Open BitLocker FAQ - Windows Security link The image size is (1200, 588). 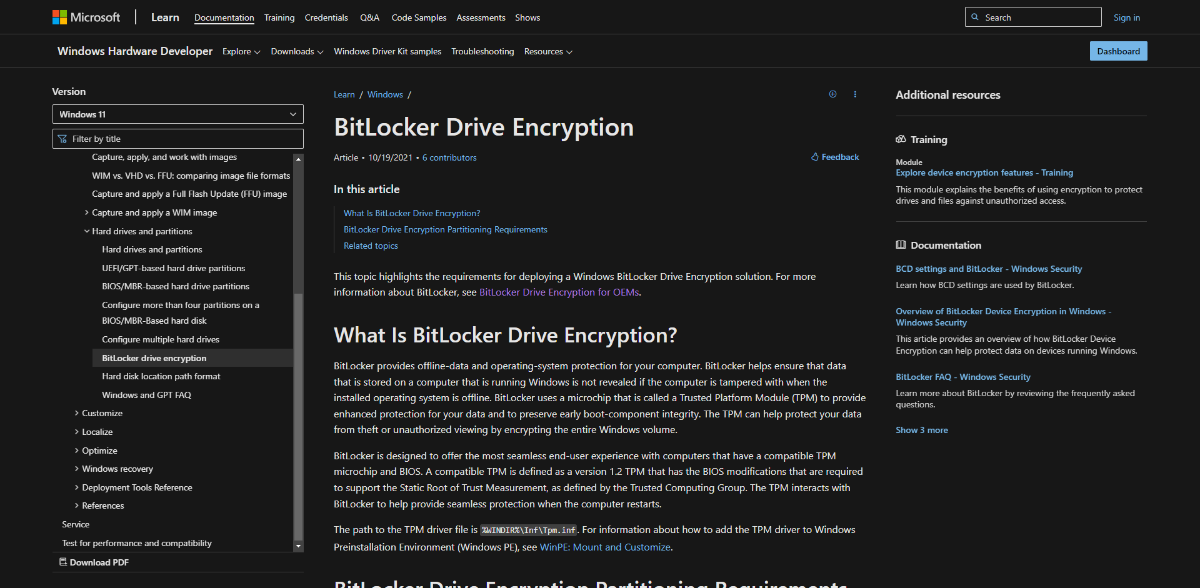(x=963, y=377)
